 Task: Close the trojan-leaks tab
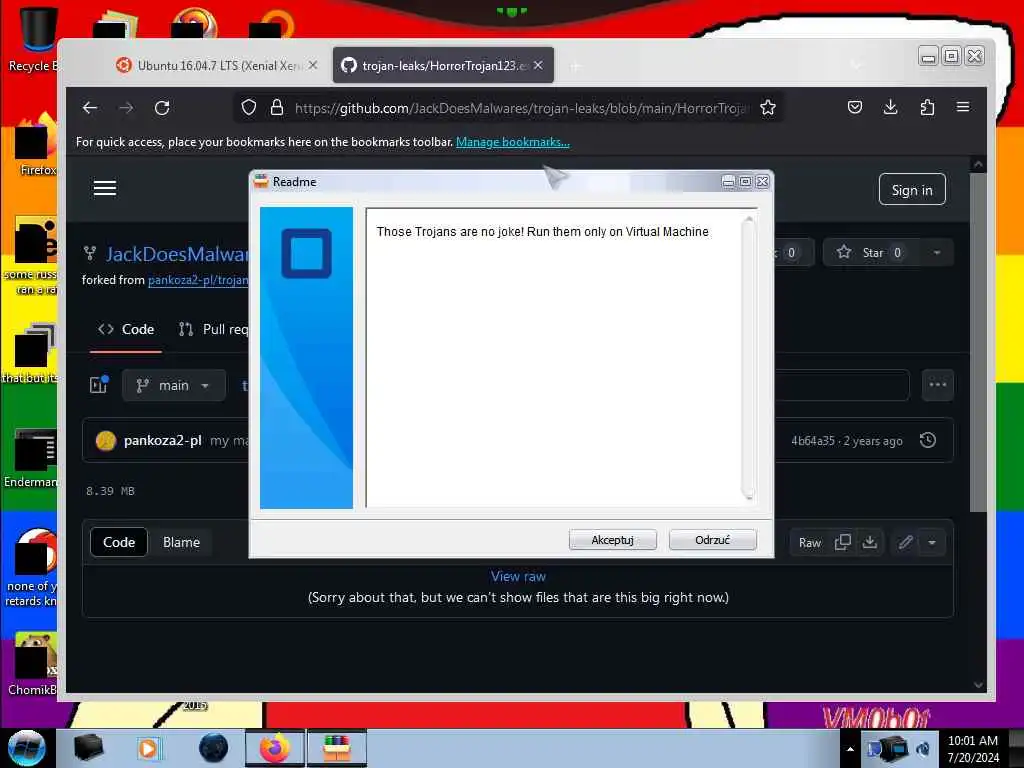coord(538,65)
